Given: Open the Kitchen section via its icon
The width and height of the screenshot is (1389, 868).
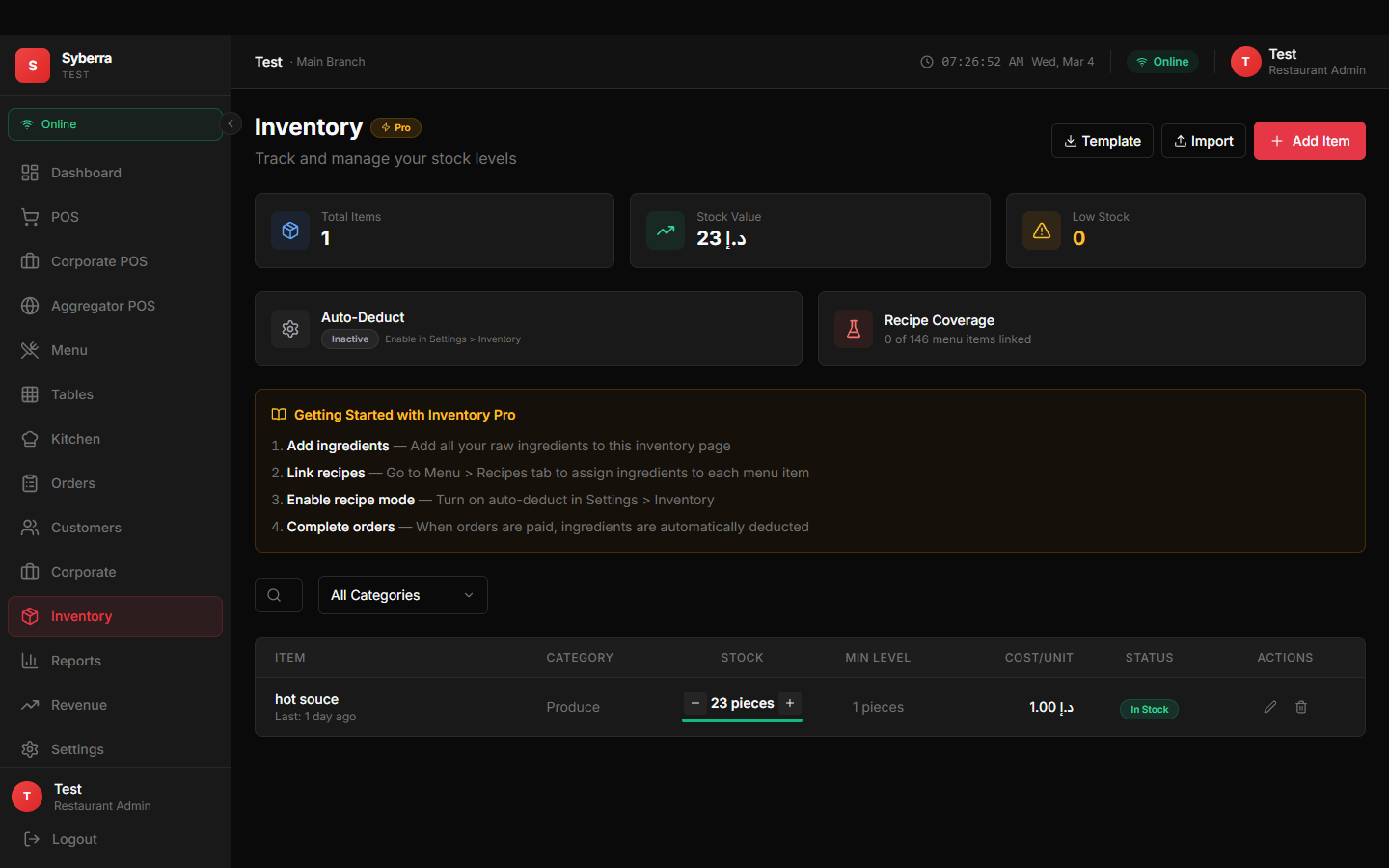Looking at the screenshot, I should [31, 439].
